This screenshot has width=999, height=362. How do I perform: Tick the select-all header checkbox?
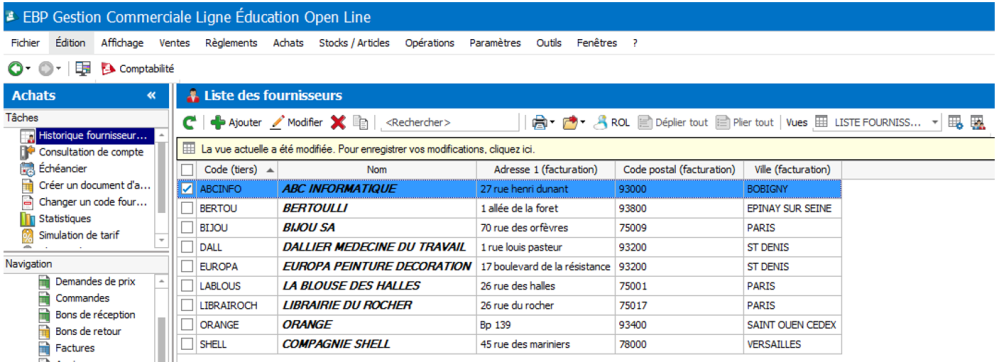pos(187,170)
